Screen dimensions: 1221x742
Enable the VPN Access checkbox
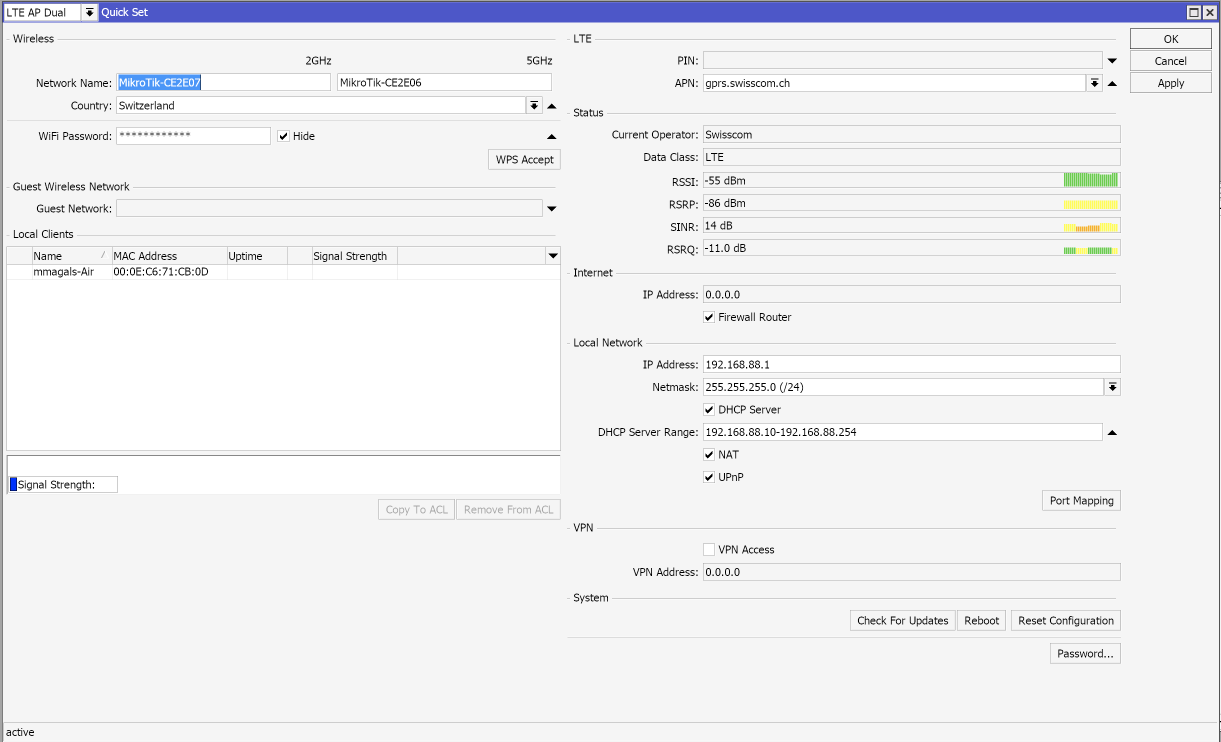tap(709, 550)
